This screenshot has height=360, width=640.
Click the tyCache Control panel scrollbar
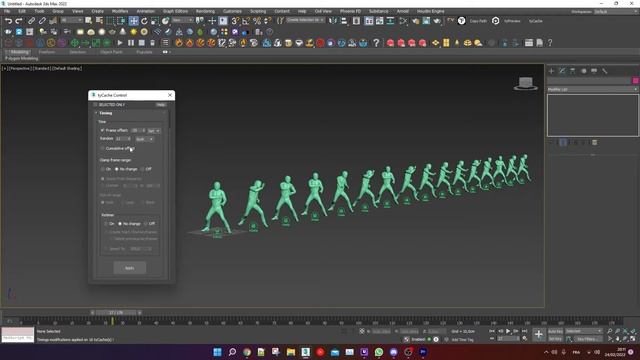[169, 118]
